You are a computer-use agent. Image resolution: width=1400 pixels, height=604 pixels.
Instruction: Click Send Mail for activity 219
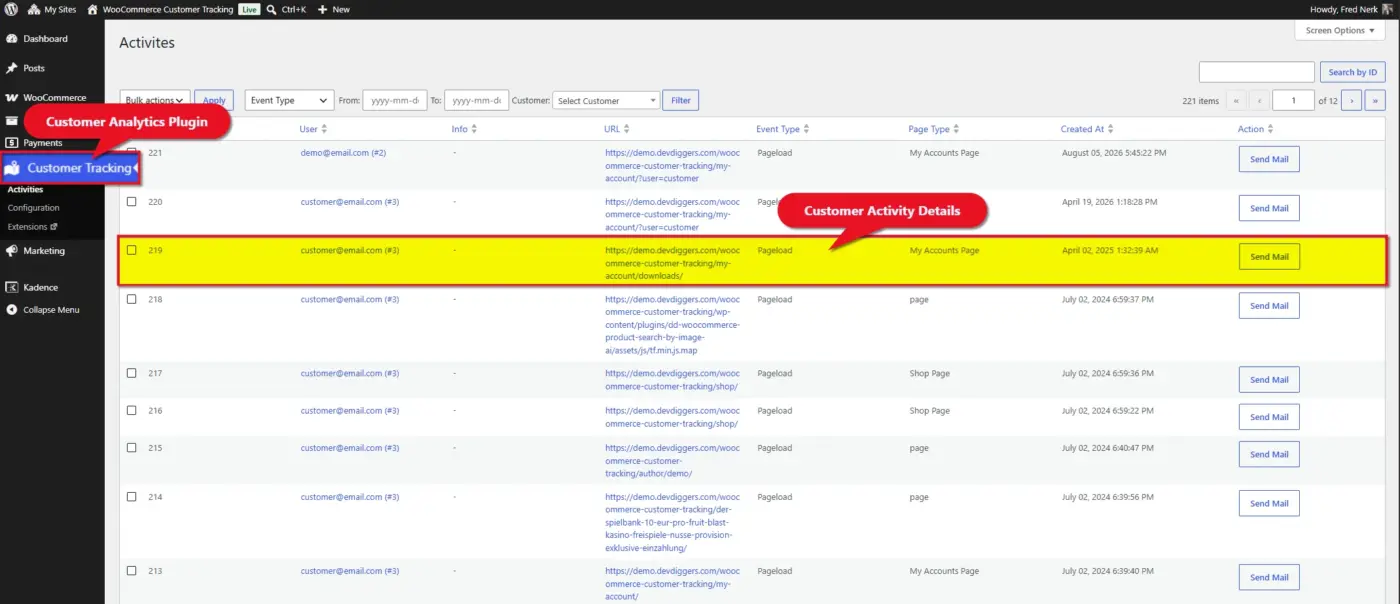(1269, 256)
